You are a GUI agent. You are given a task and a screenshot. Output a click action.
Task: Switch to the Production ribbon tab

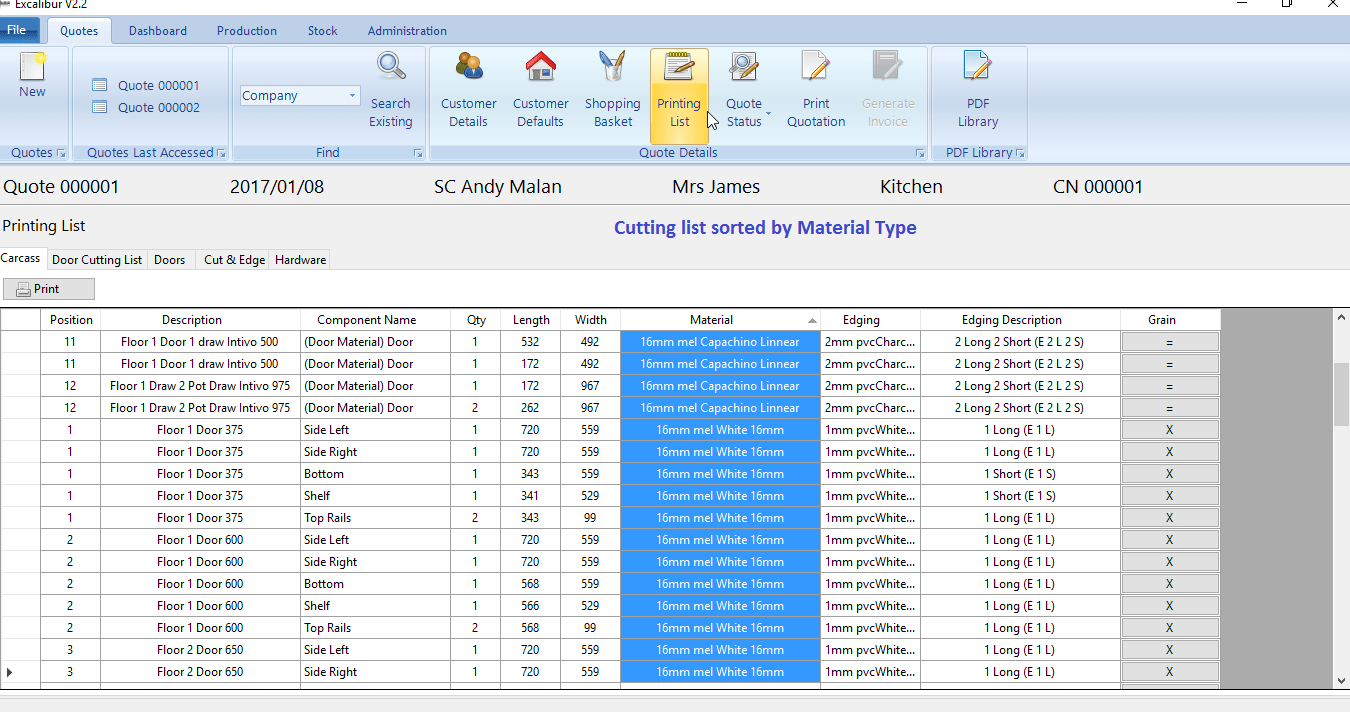point(247,31)
